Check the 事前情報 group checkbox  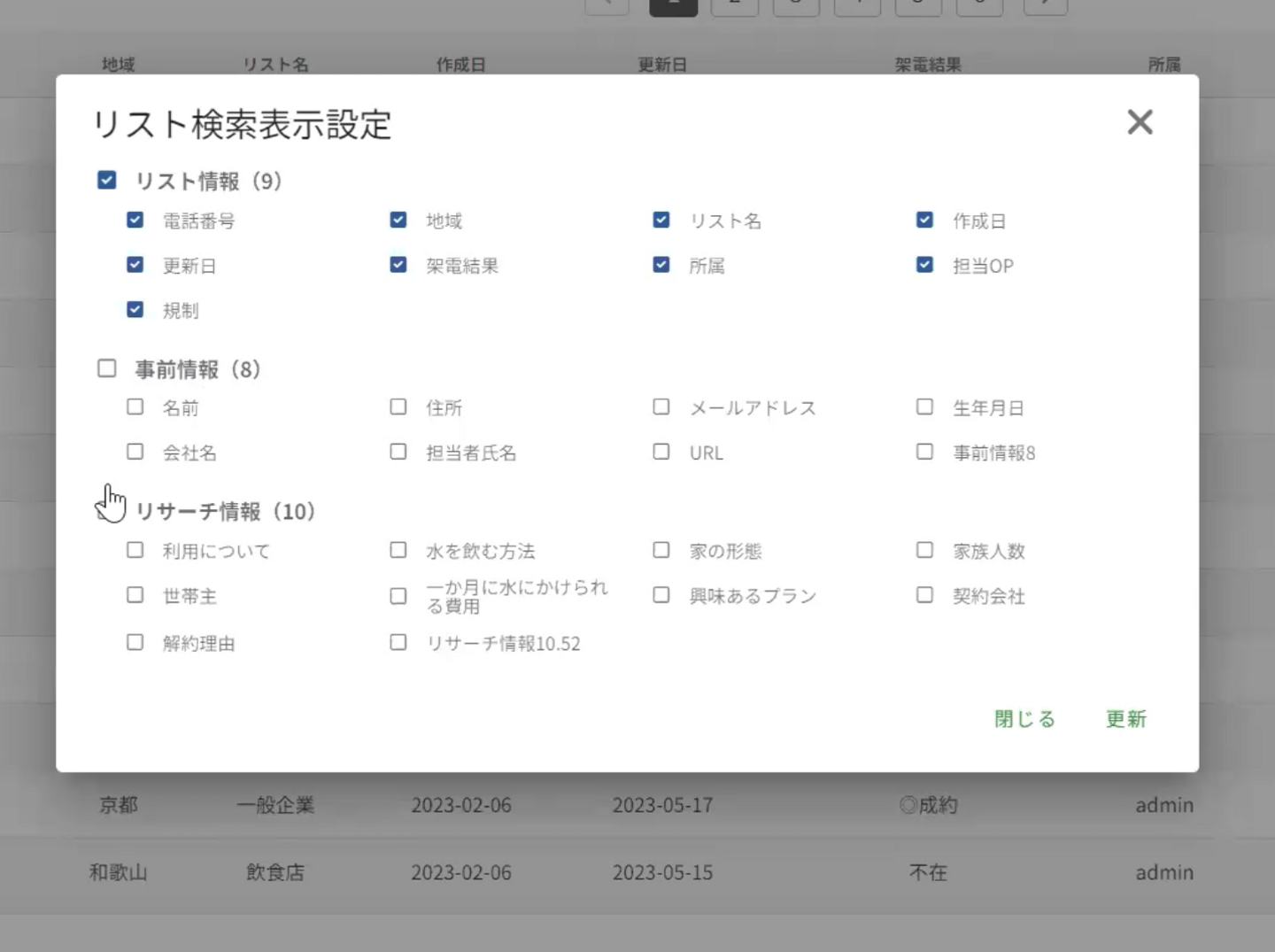tap(107, 368)
